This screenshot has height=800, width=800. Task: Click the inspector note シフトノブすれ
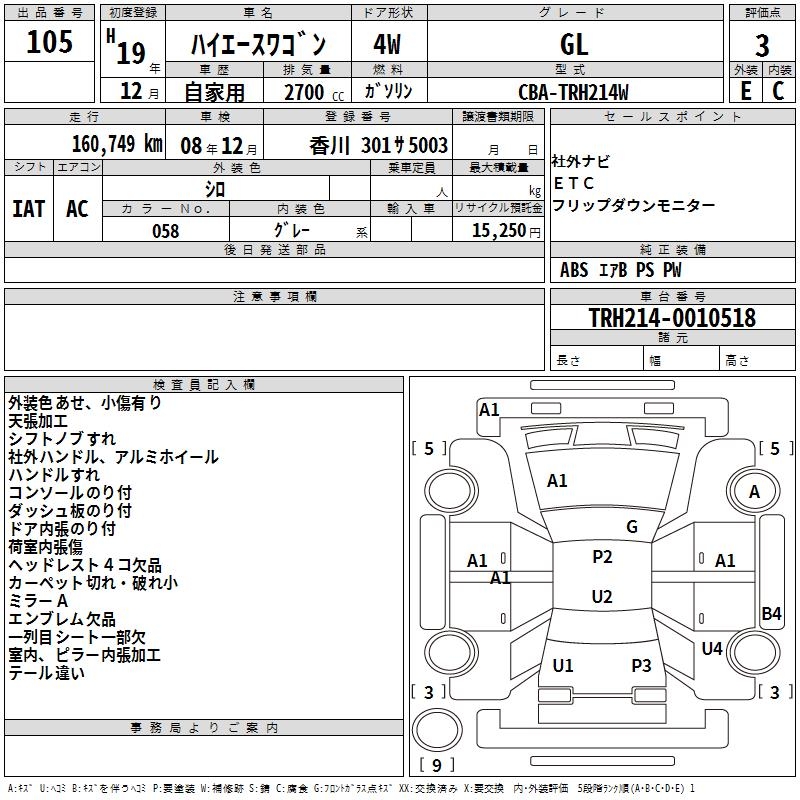click(x=62, y=439)
